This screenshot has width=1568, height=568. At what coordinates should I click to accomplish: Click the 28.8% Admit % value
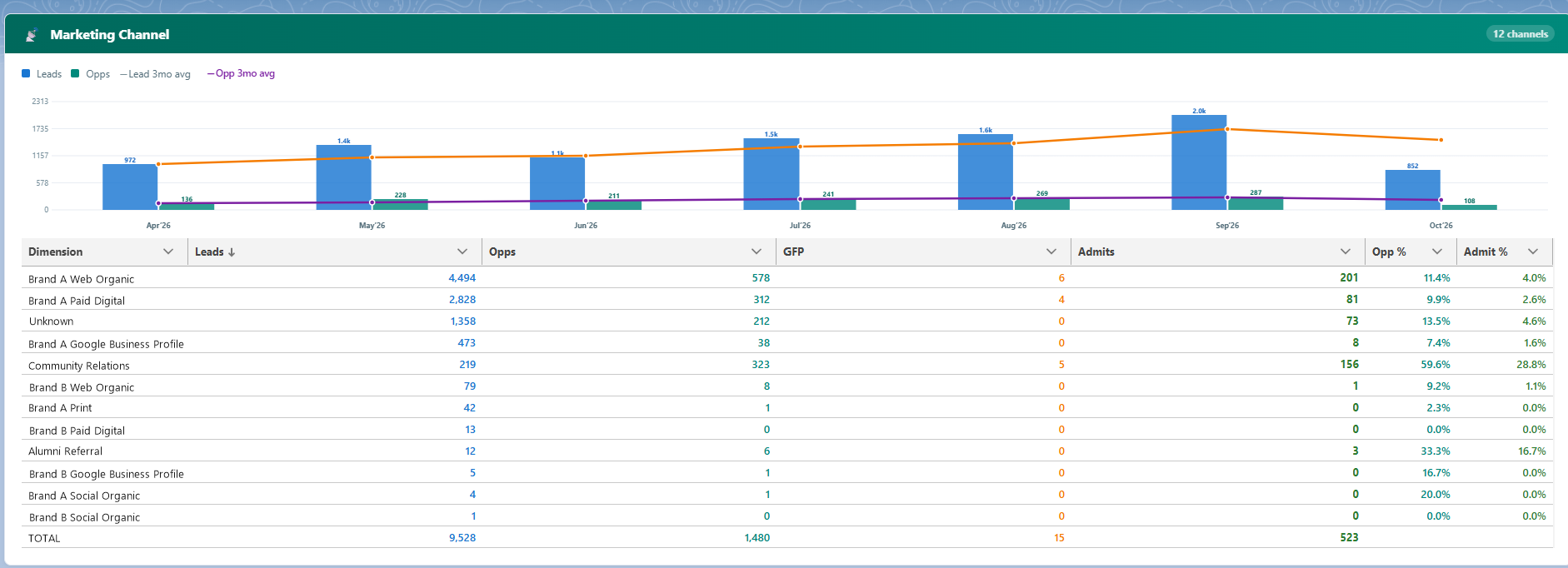point(1531,365)
